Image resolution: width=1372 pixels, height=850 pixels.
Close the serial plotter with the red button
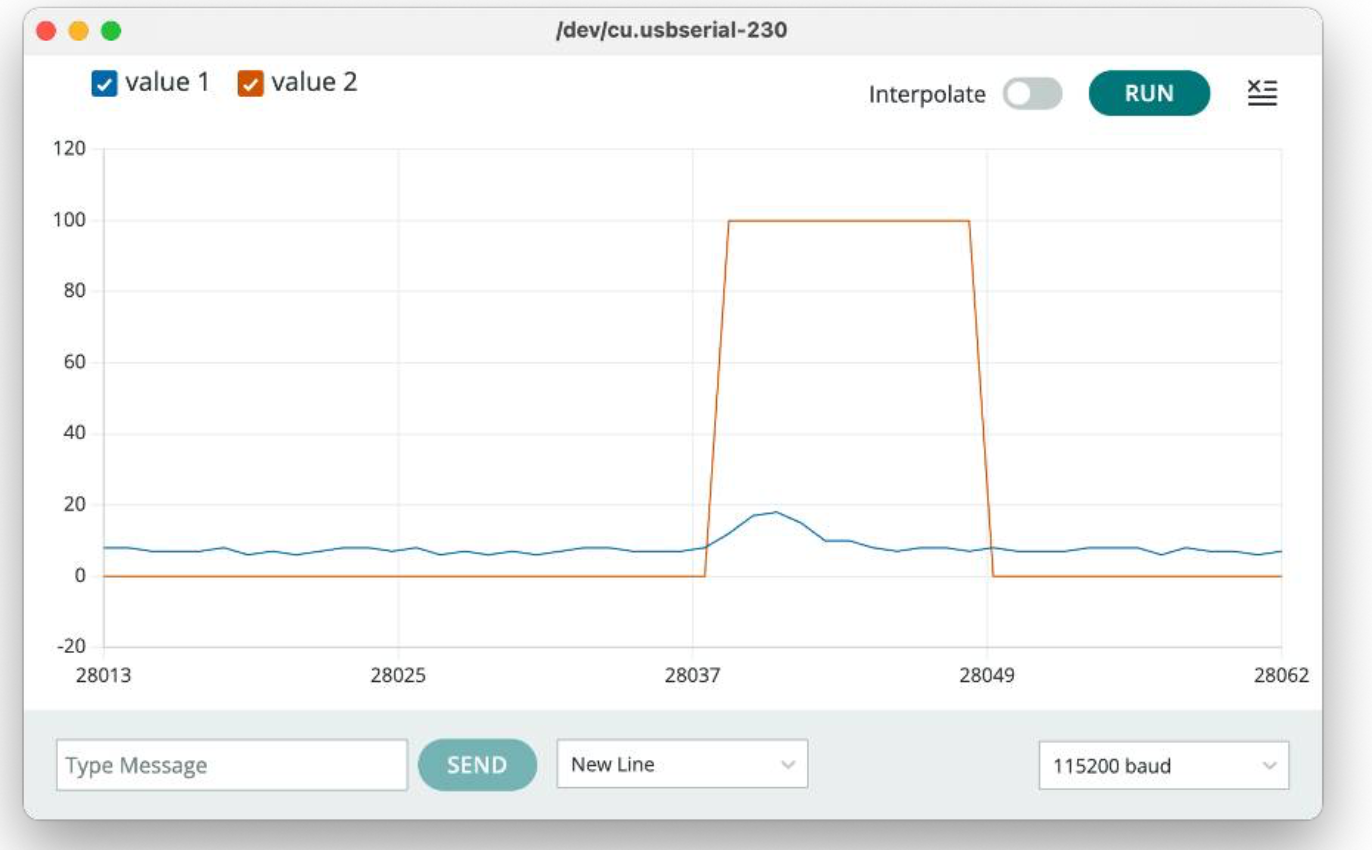[46, 31]
